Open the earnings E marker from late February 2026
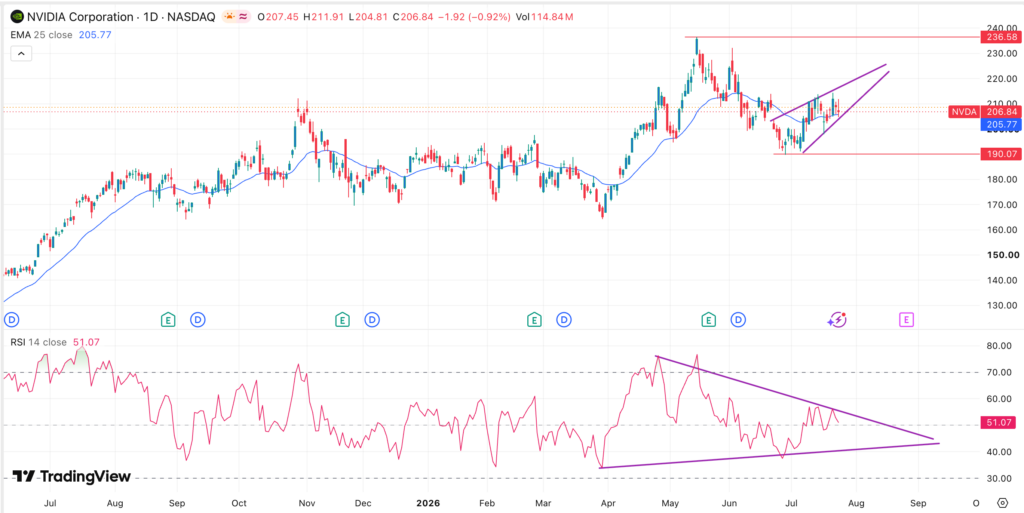Viewport: 1024px width, 513px height. tap(534, 320)
